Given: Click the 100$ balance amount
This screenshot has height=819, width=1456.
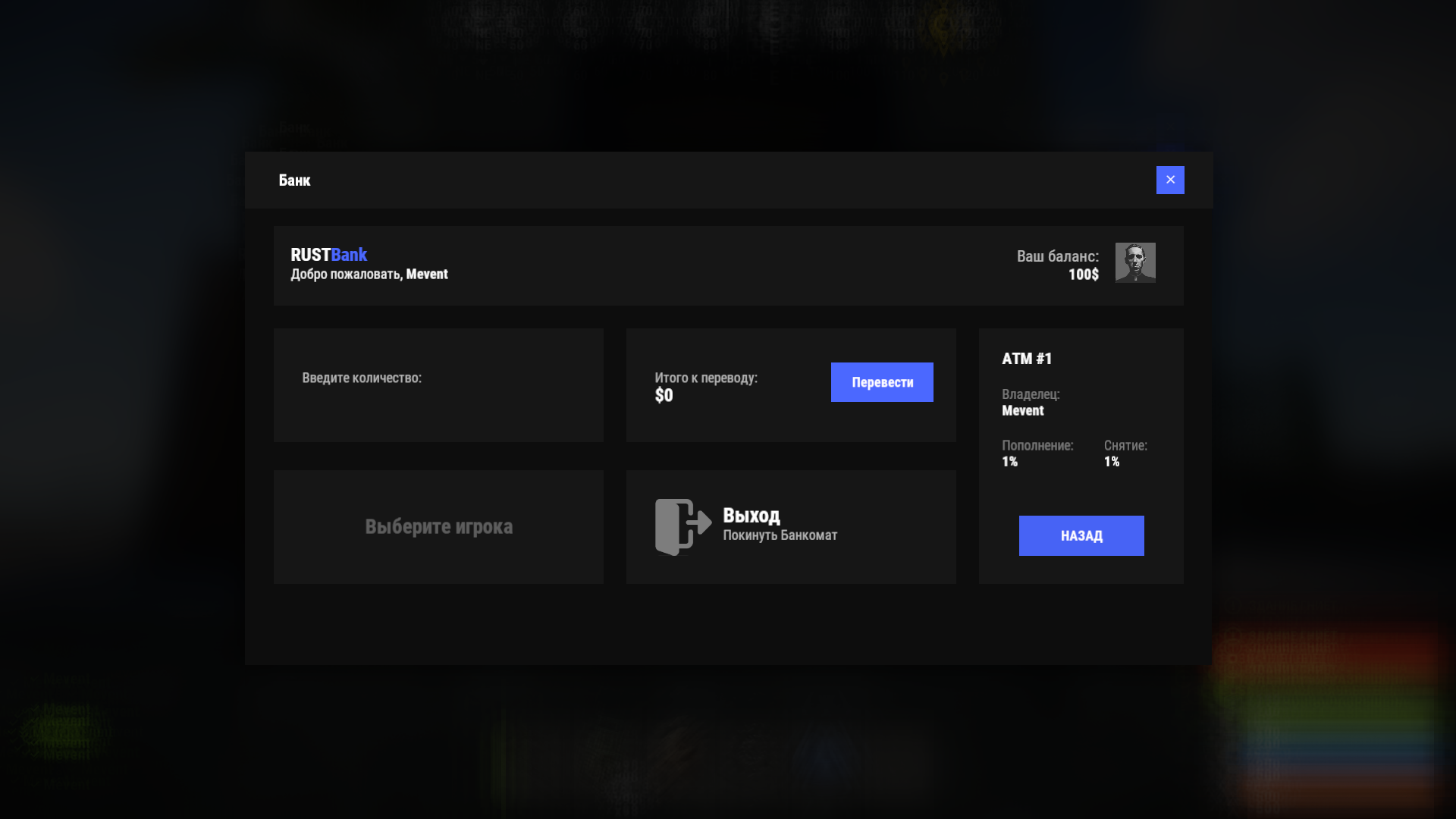Looking at the screenshot, I should point(1083,275).
